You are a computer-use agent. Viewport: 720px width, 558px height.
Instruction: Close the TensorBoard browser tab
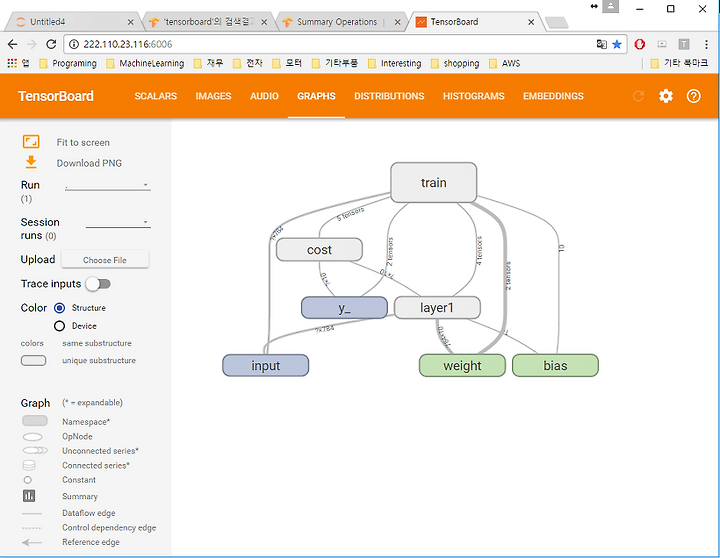click(x=531, y=22)
